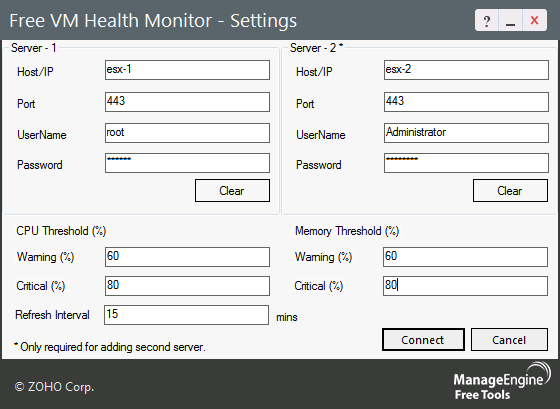
Task: Click the 'Server - 1' group label
Action: coord(34,48)
